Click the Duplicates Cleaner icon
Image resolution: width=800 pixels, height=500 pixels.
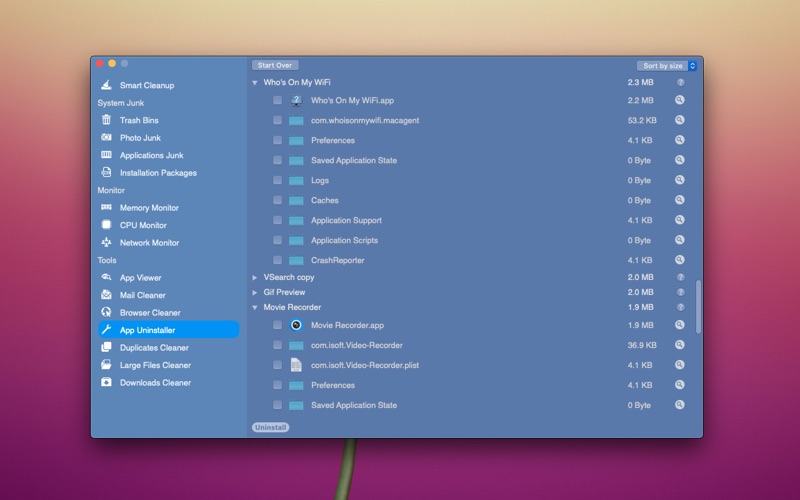pos(106,347)
